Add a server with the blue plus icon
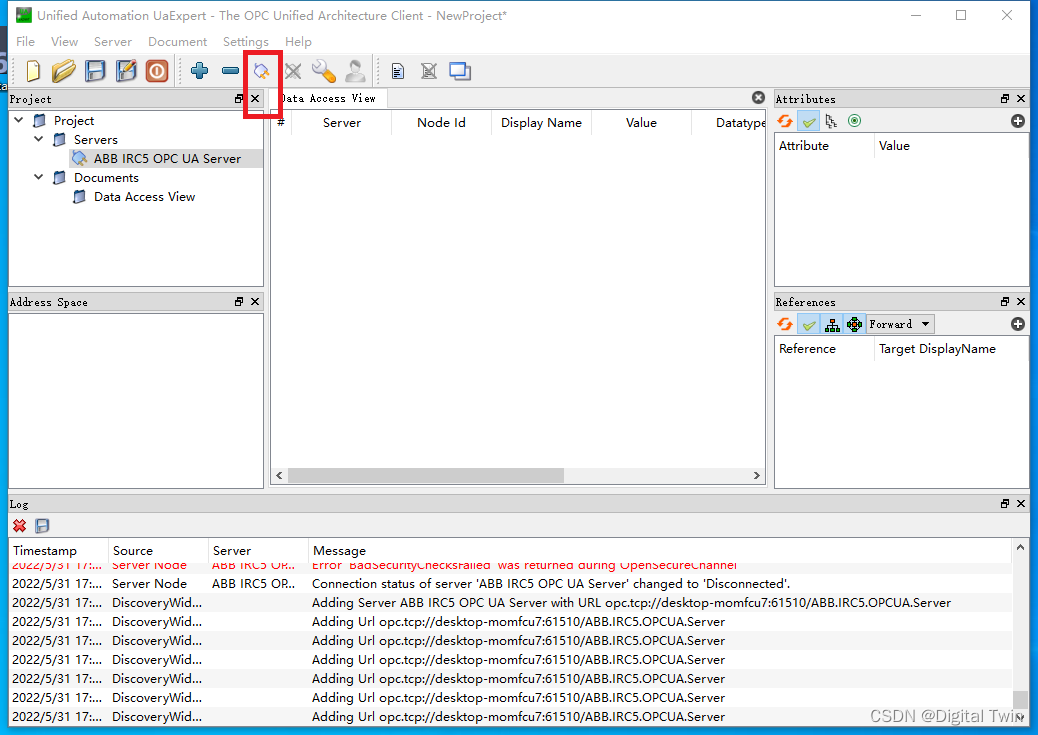Screen dimensions: 1038x735 pyautogui.click(x=199, y=70)
